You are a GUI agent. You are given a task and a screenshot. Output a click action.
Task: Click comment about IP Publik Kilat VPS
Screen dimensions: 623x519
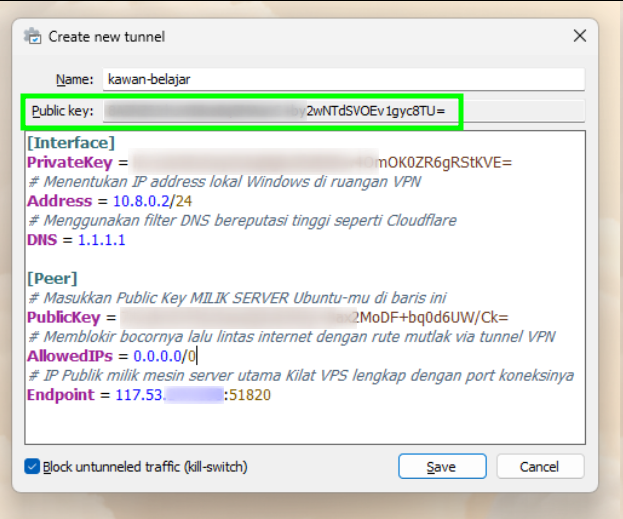click(x=301, y=376)
